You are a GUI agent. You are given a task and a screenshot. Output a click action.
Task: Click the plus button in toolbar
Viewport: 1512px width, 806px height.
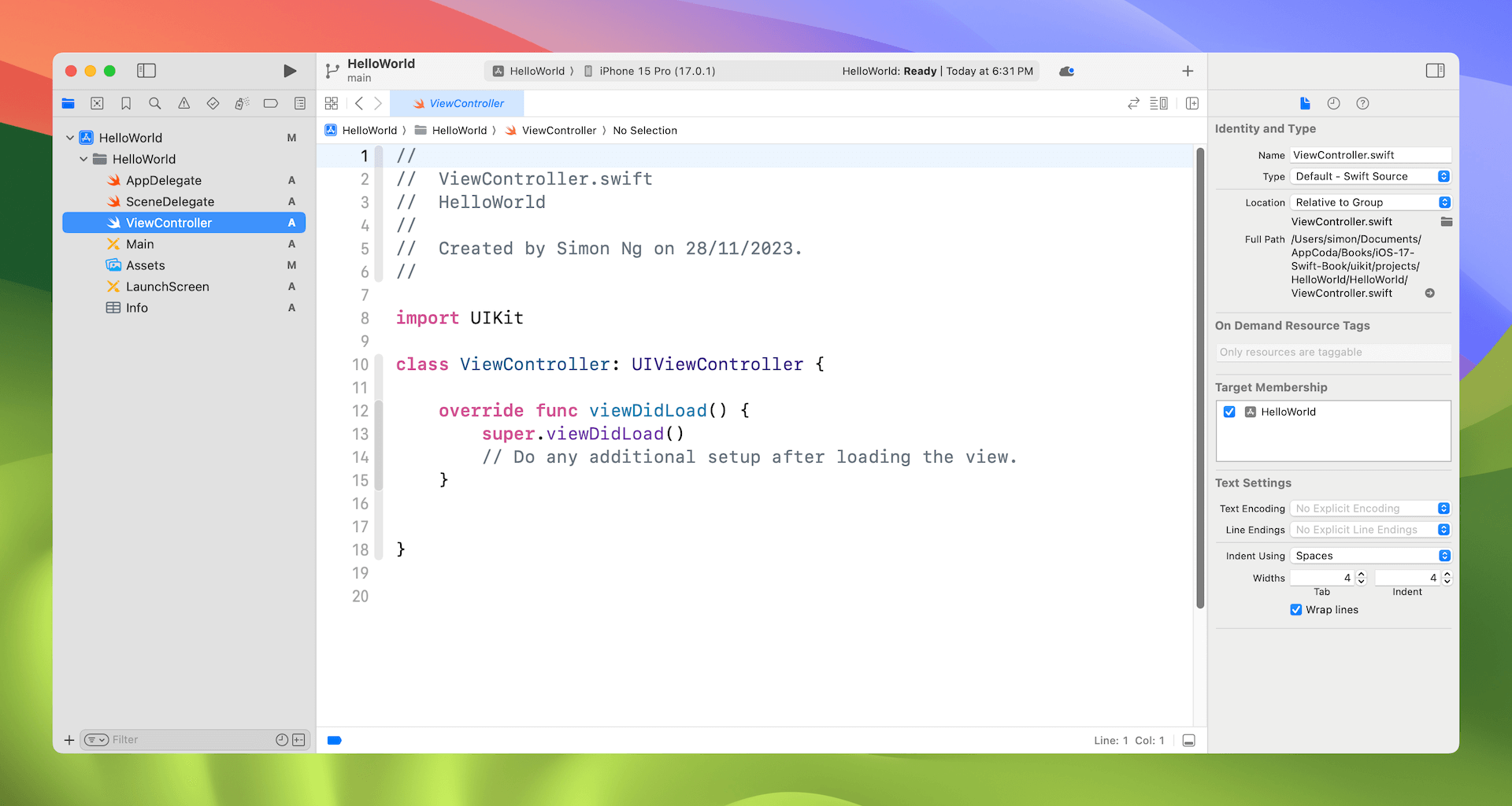click(x=1188, y=71)
